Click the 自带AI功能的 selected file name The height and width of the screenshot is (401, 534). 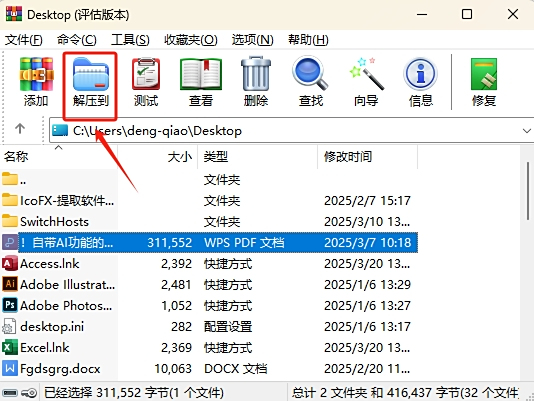pos(67,243)
